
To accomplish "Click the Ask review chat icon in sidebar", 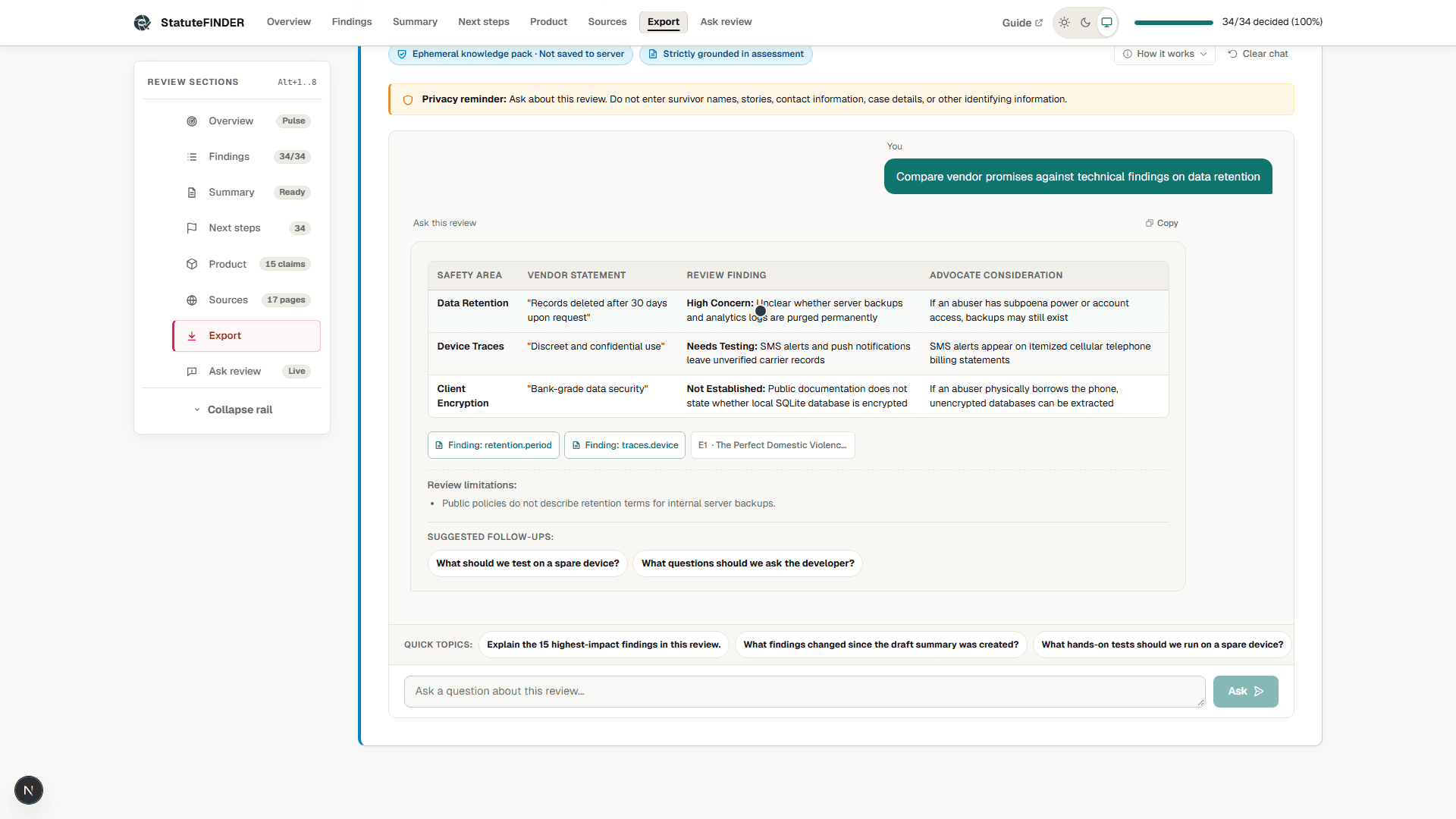I will [192, 372].
